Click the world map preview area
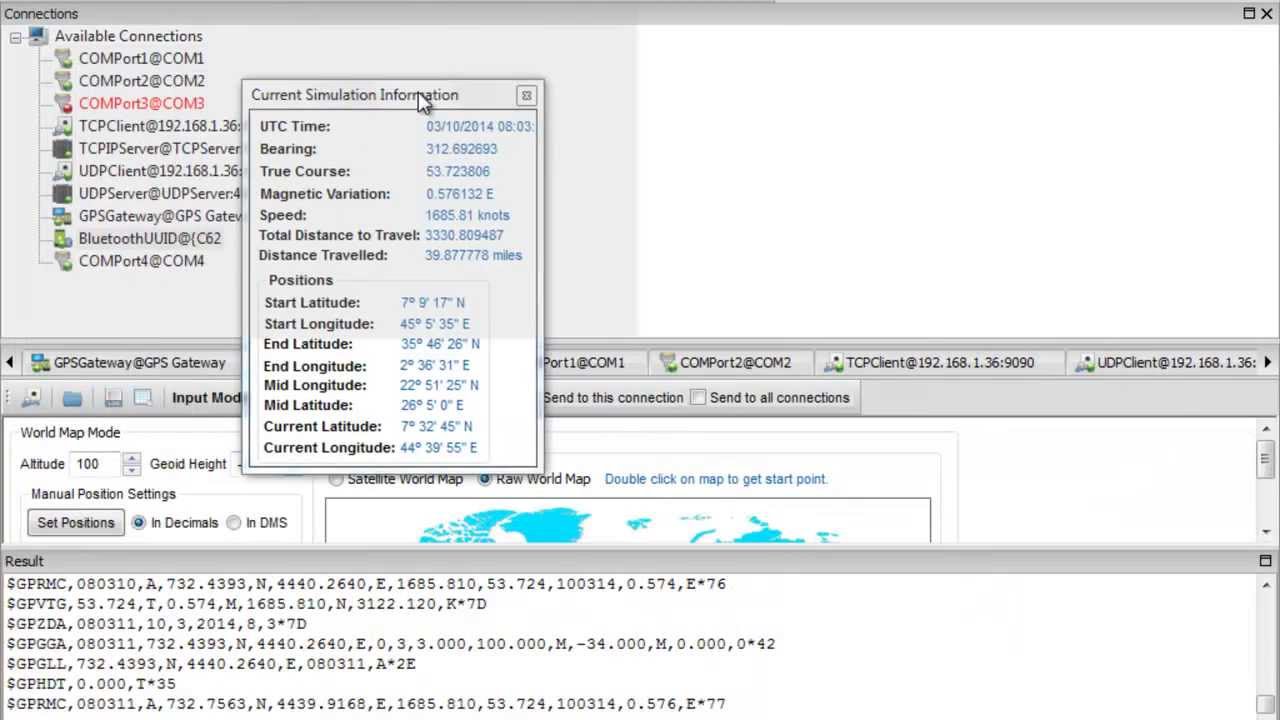This screenshot has height=720, width=1280. 627,520
